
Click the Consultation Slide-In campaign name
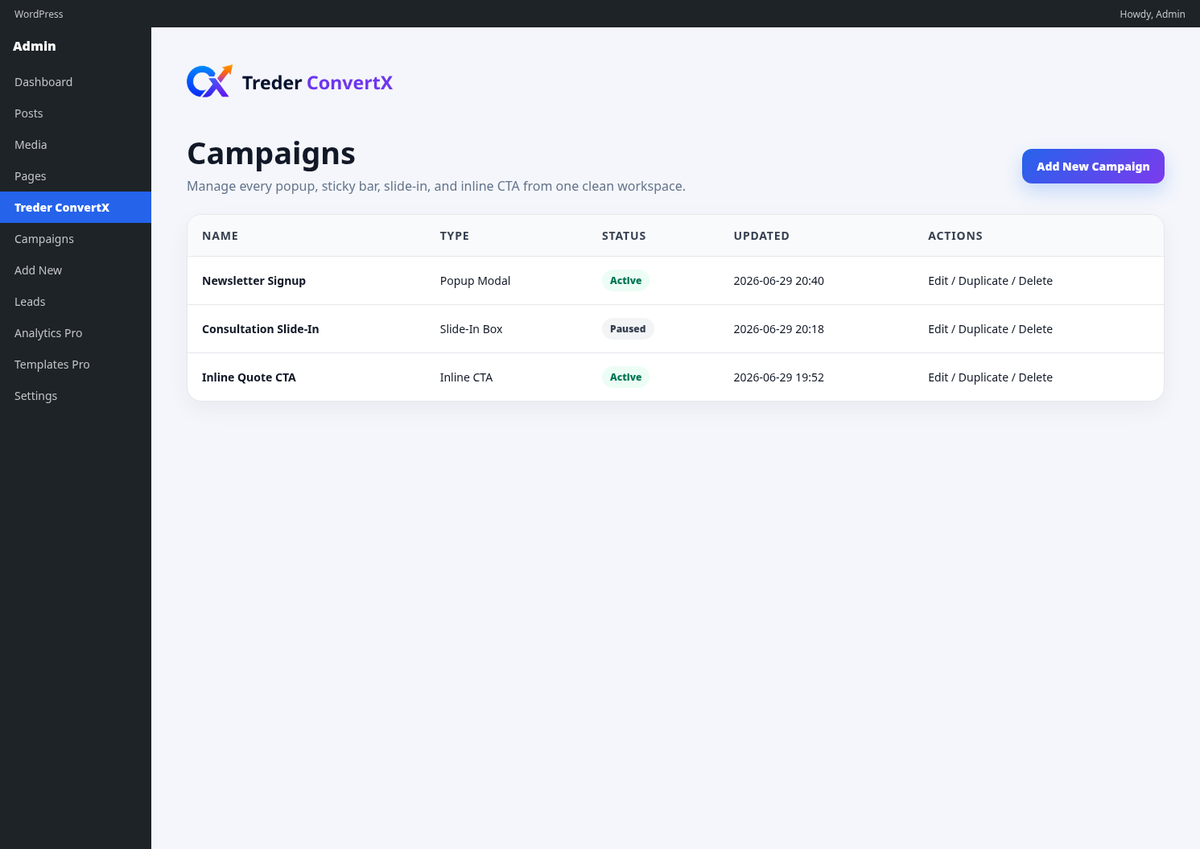(x=260, y=329)
